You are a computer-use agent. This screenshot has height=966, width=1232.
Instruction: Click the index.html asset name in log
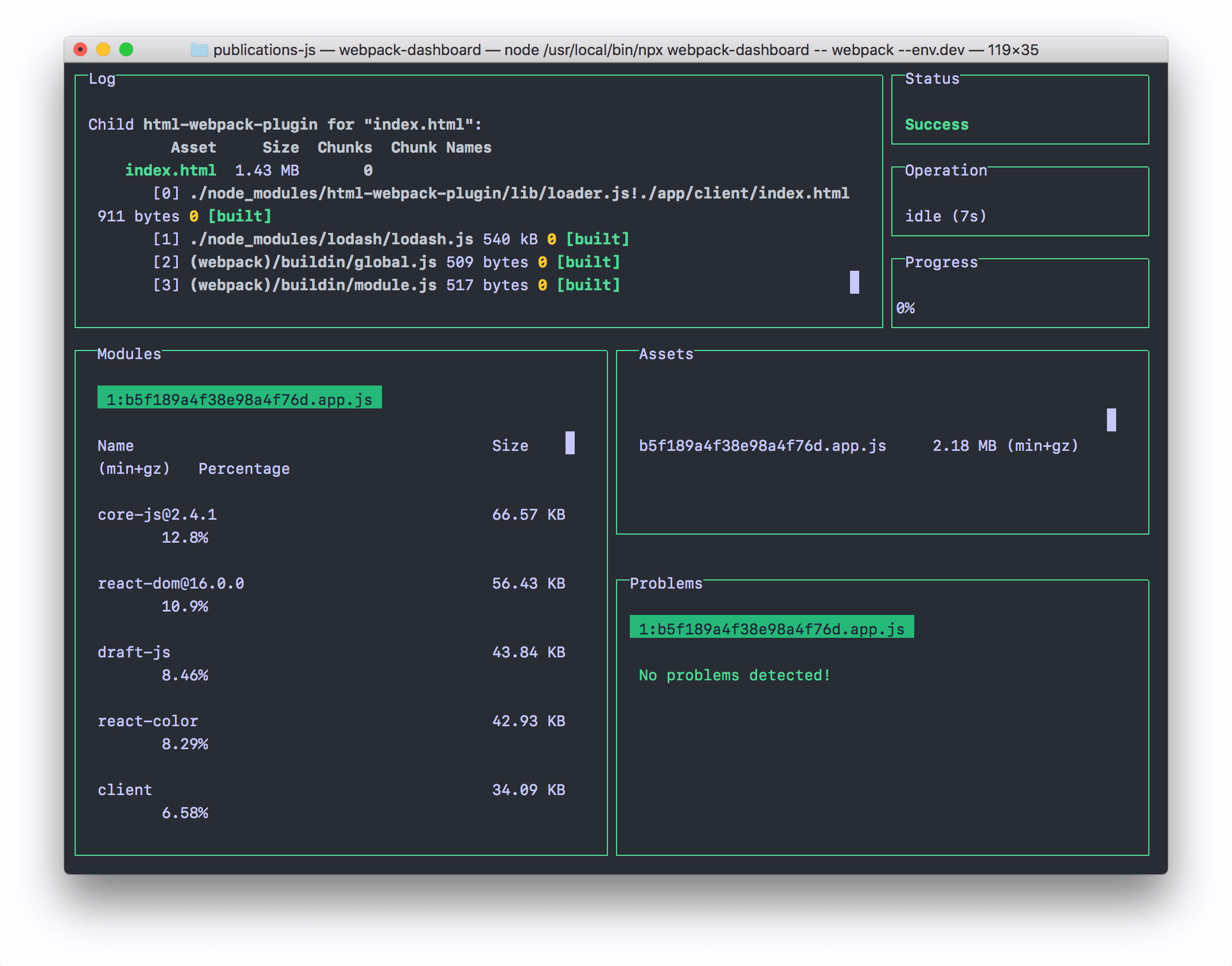pos(170,170)
